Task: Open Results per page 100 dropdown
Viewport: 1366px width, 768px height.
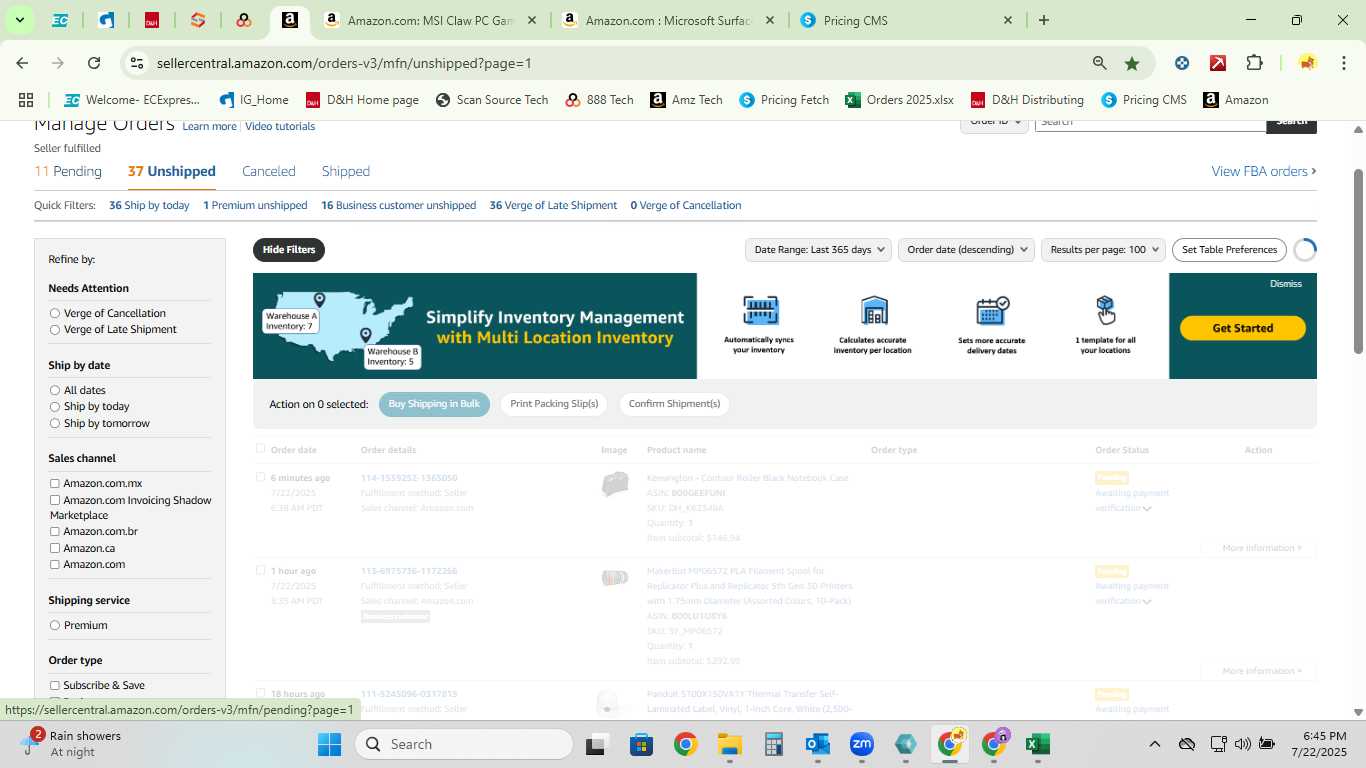Action: pos(1103,250)
